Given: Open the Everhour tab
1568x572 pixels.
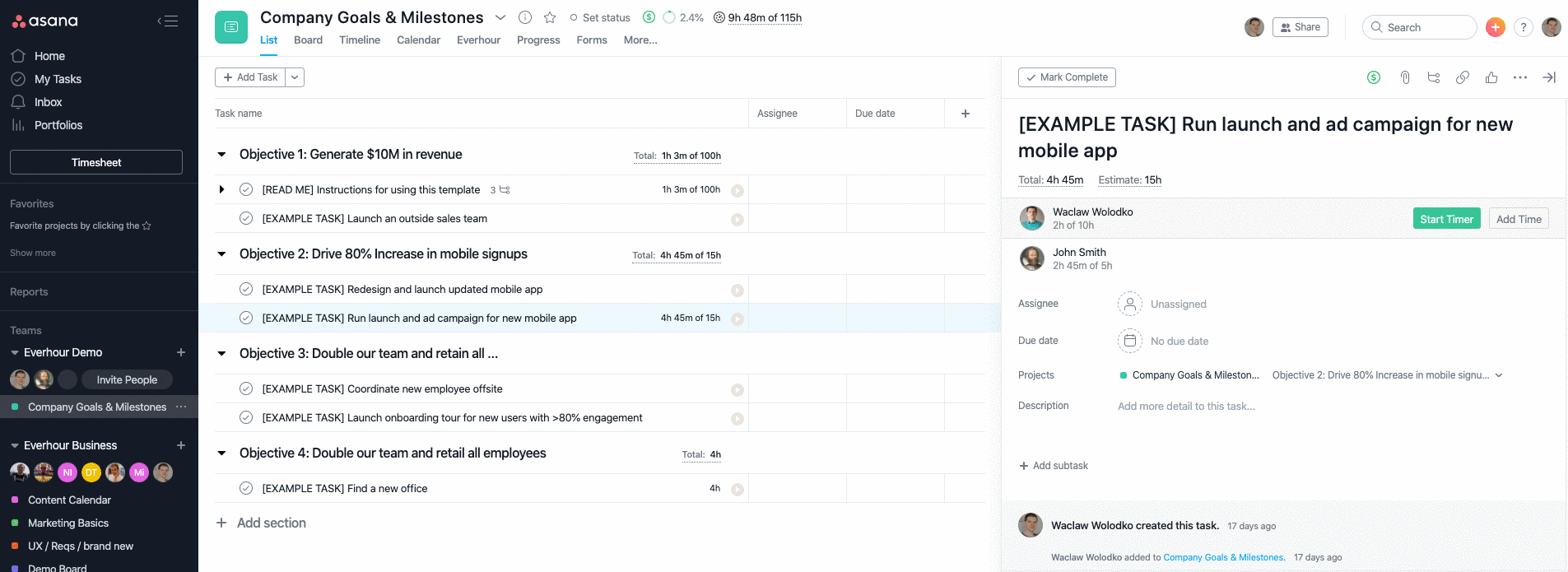Looking at the screenshot, I should (478, 40).
